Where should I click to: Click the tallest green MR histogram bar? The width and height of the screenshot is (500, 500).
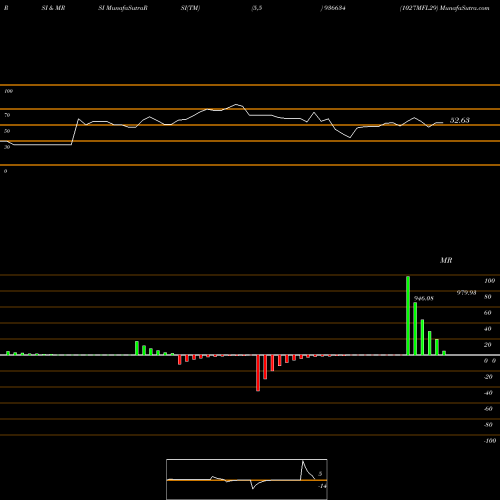(x=408, y=316)
